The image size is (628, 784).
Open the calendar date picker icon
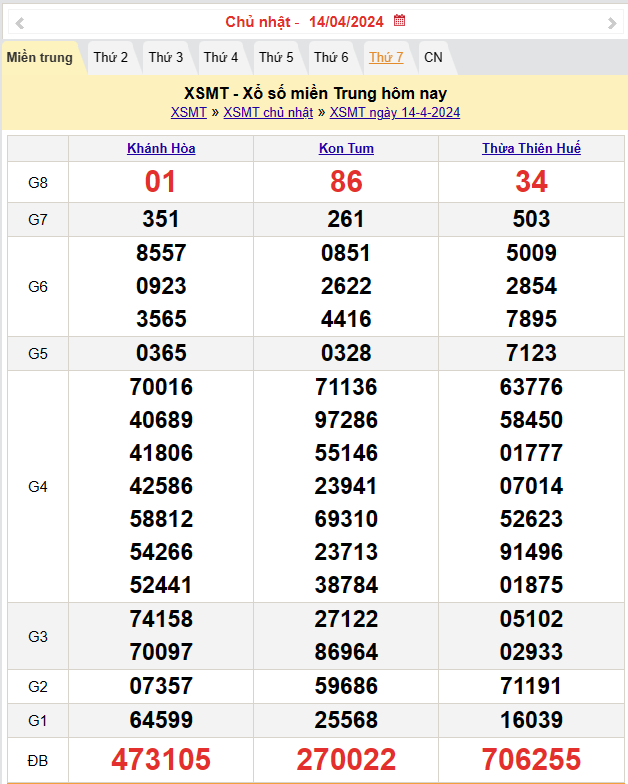(400, 21)
